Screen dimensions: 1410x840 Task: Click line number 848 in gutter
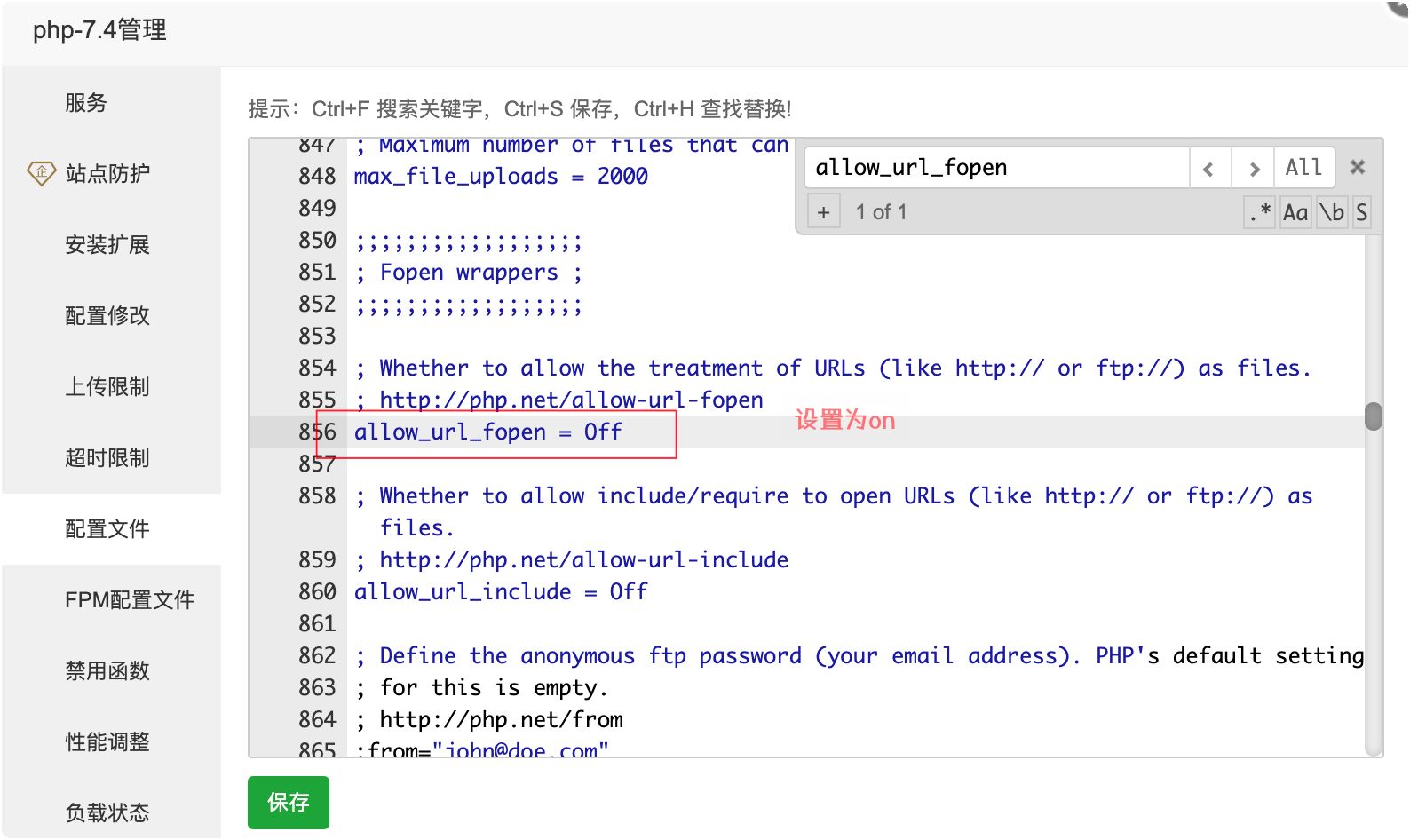pyautogui.click(x=317, y=177)
